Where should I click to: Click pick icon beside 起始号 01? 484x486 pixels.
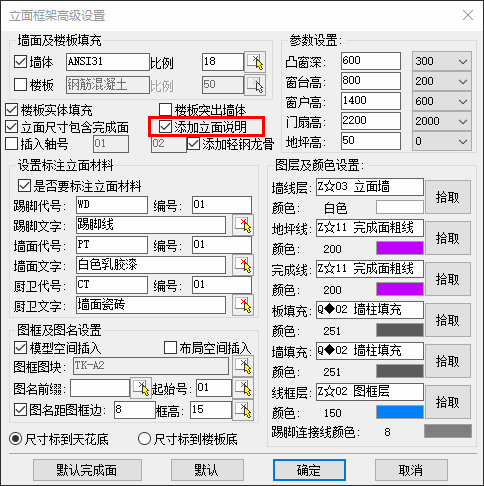[243, 388]
